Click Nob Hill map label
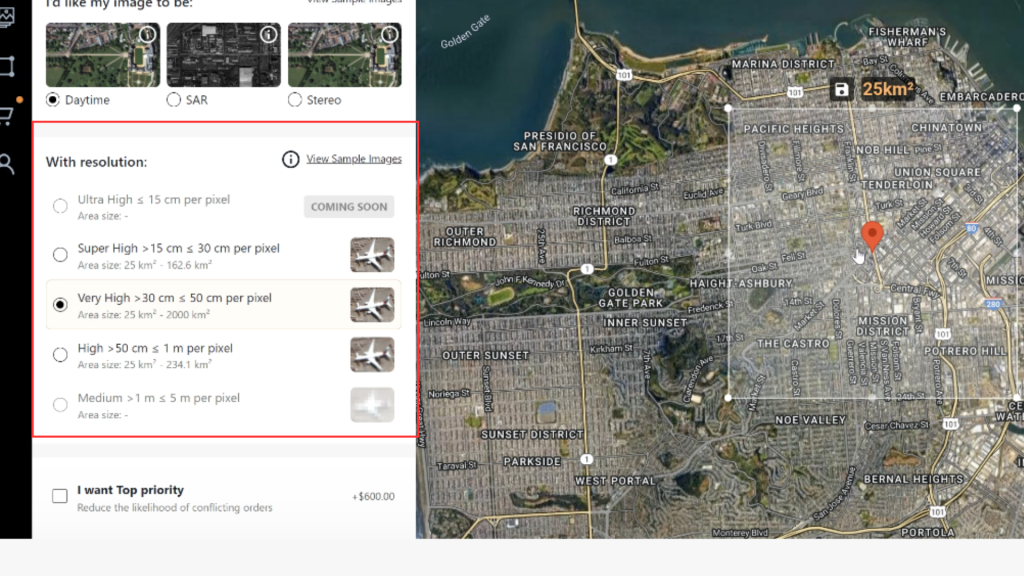1024x576 pixels. [882, 150]
